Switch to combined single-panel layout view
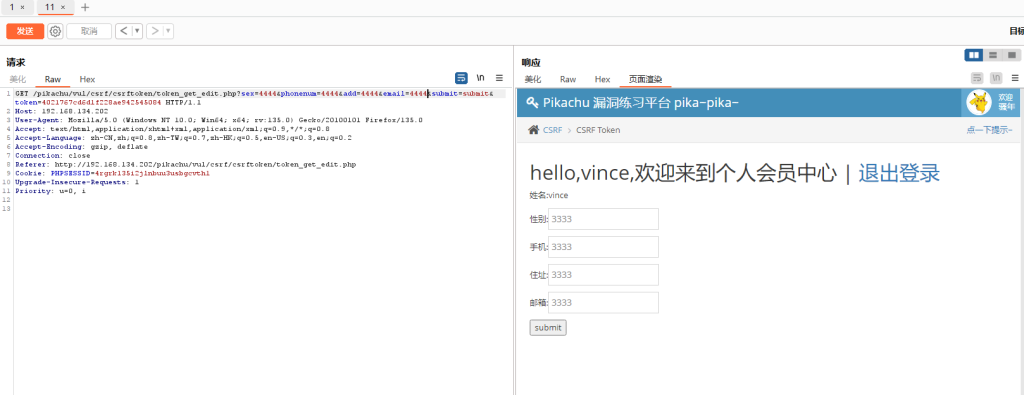The image size is (1024, 395). (1011, 55)
